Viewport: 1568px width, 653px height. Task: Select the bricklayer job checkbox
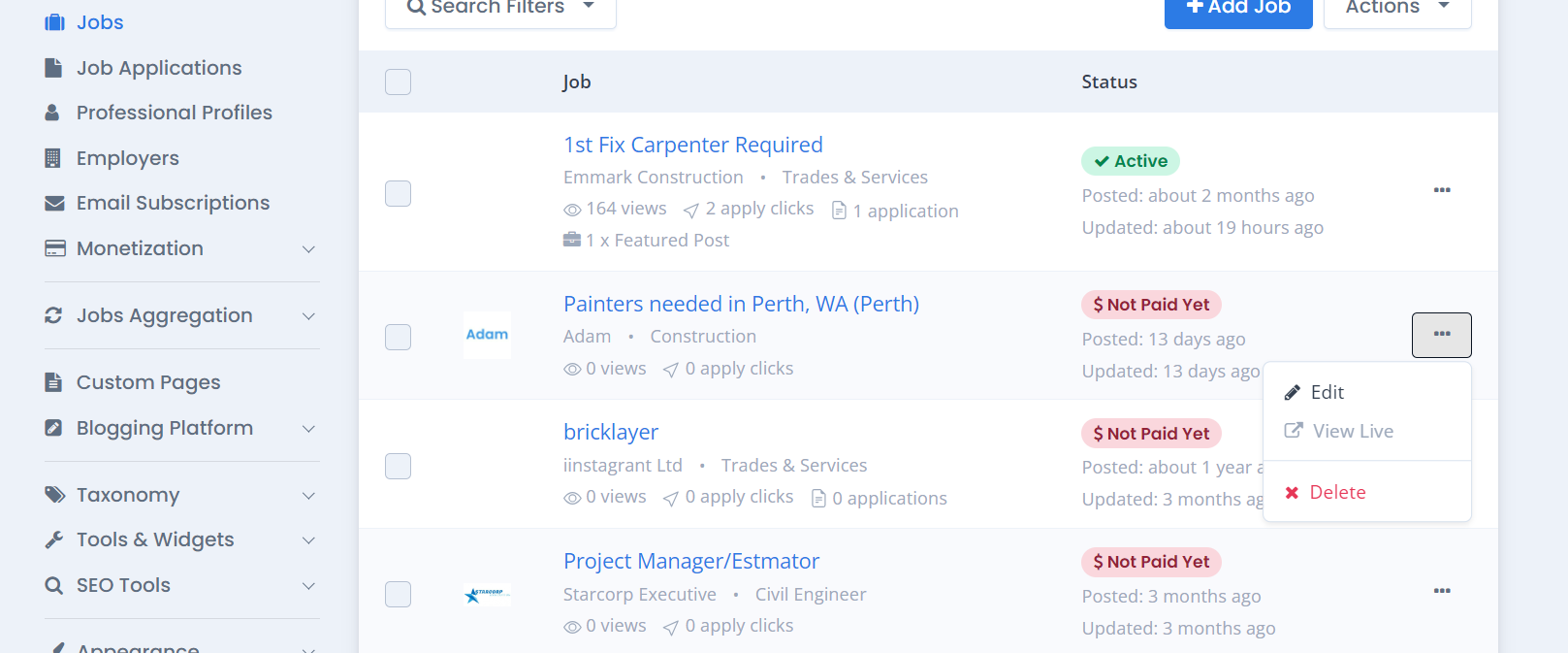[398, 466]
